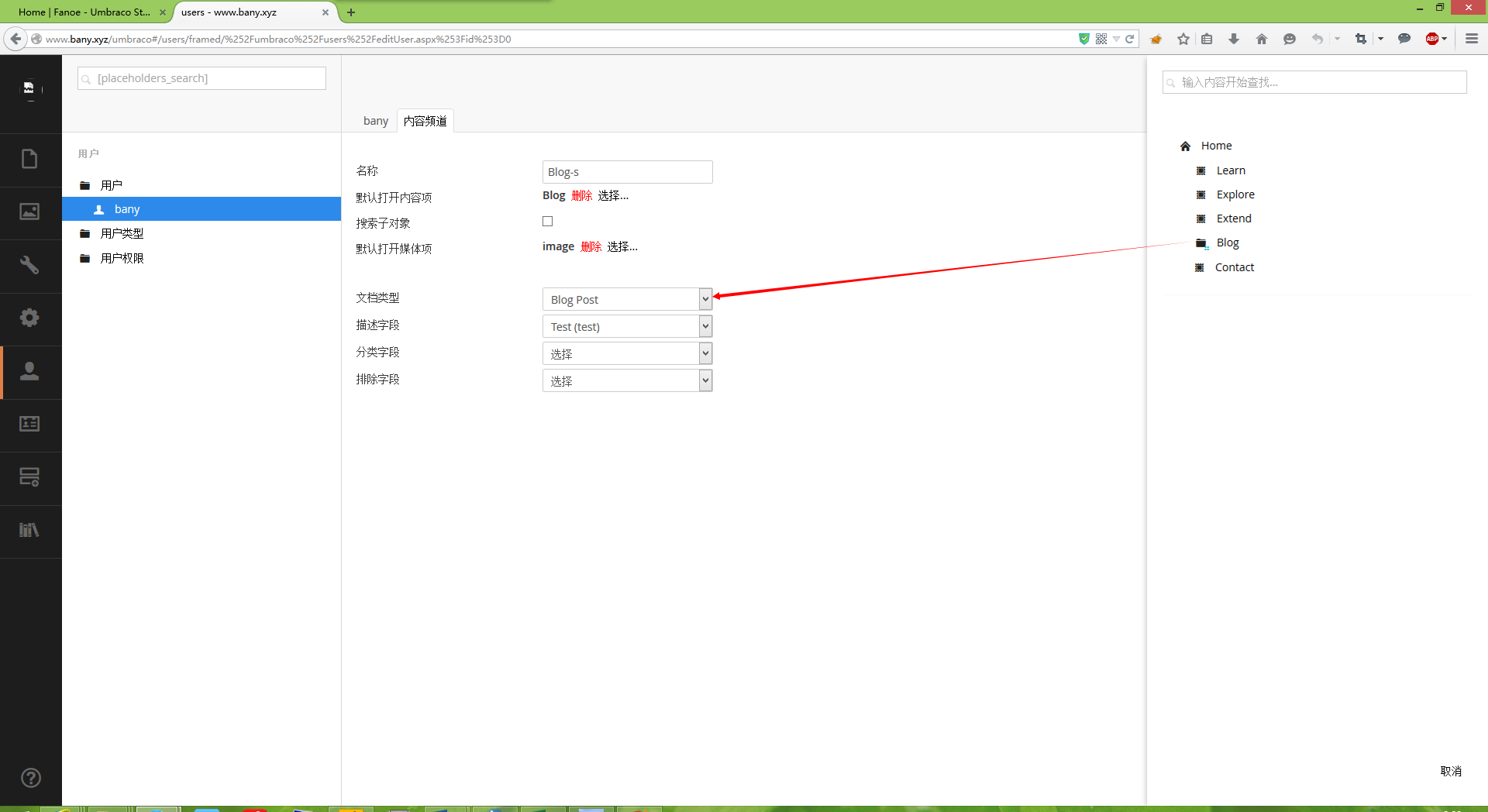
Task: Click 删除 next to image media item
Action: click(x=591, y=246)
